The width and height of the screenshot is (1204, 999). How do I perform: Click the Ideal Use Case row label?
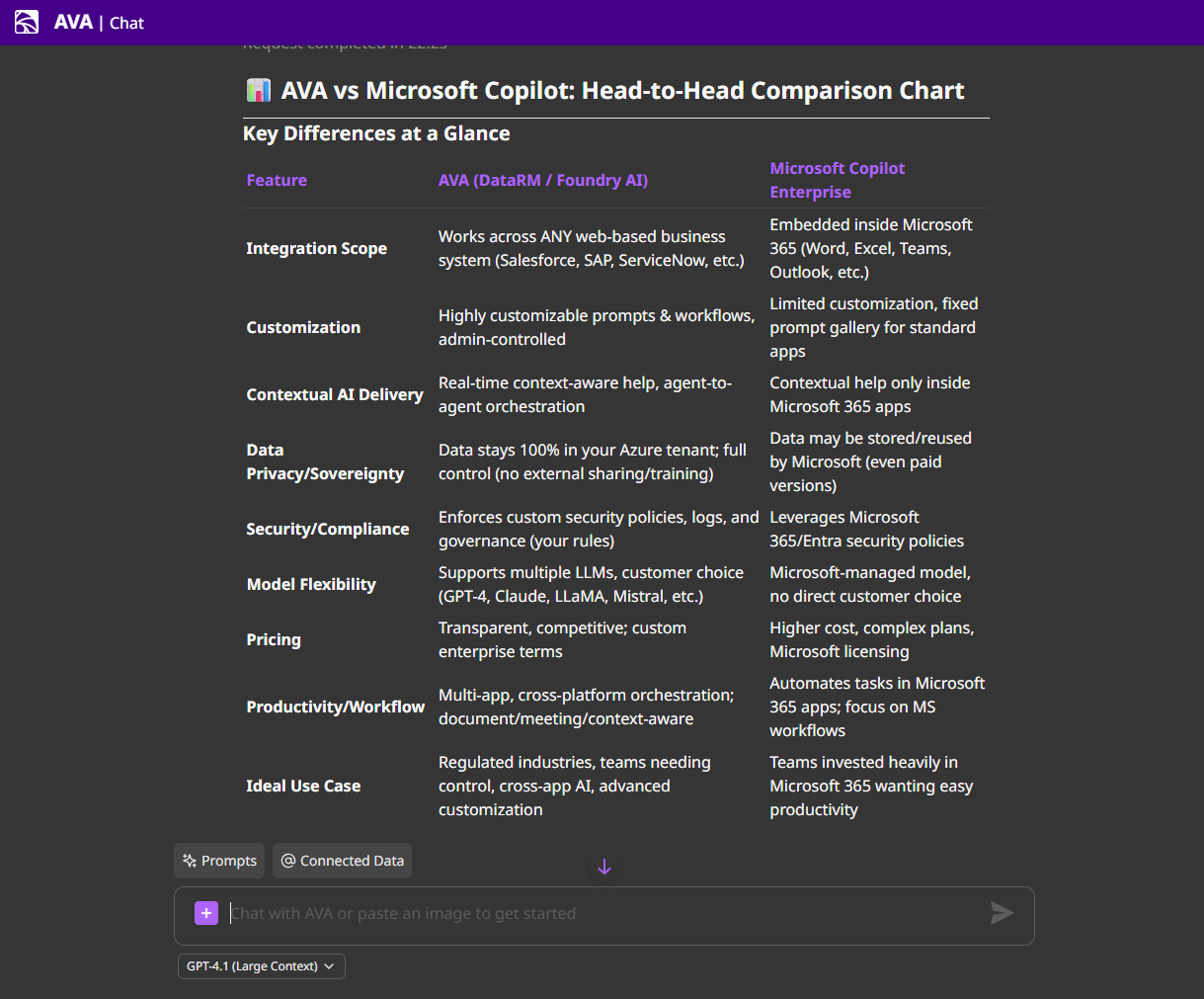[303, 786]
